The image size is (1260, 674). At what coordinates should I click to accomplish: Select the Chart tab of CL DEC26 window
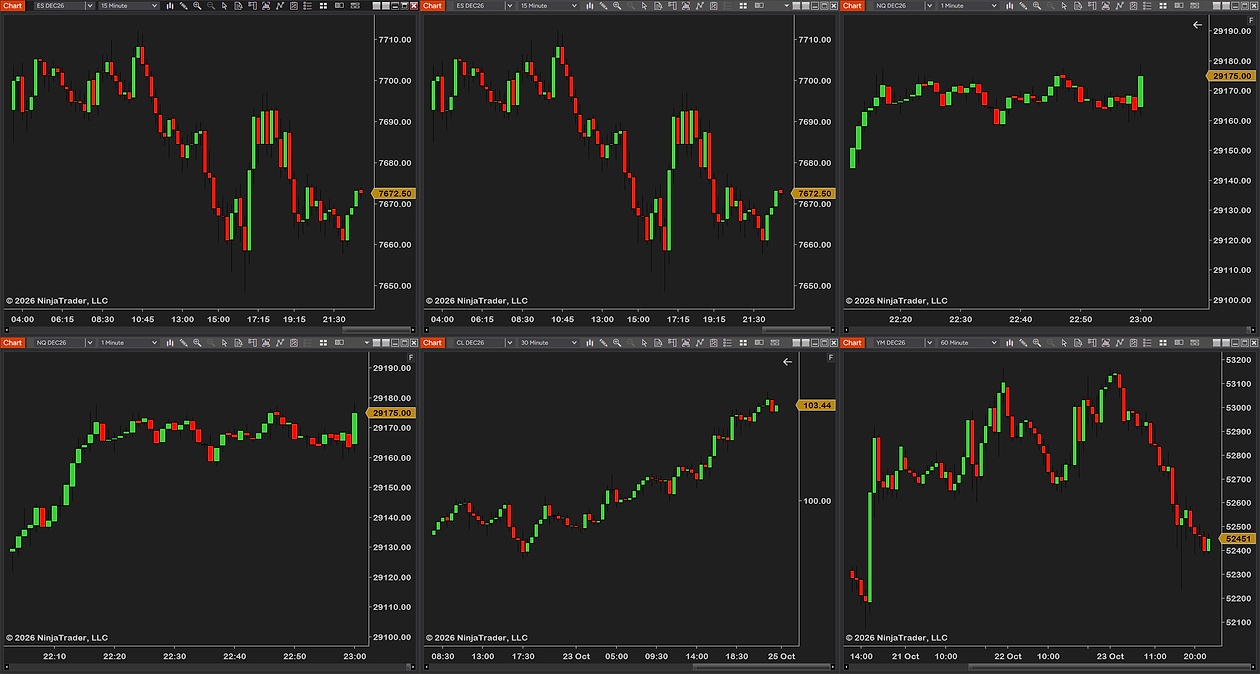[432, 342]
